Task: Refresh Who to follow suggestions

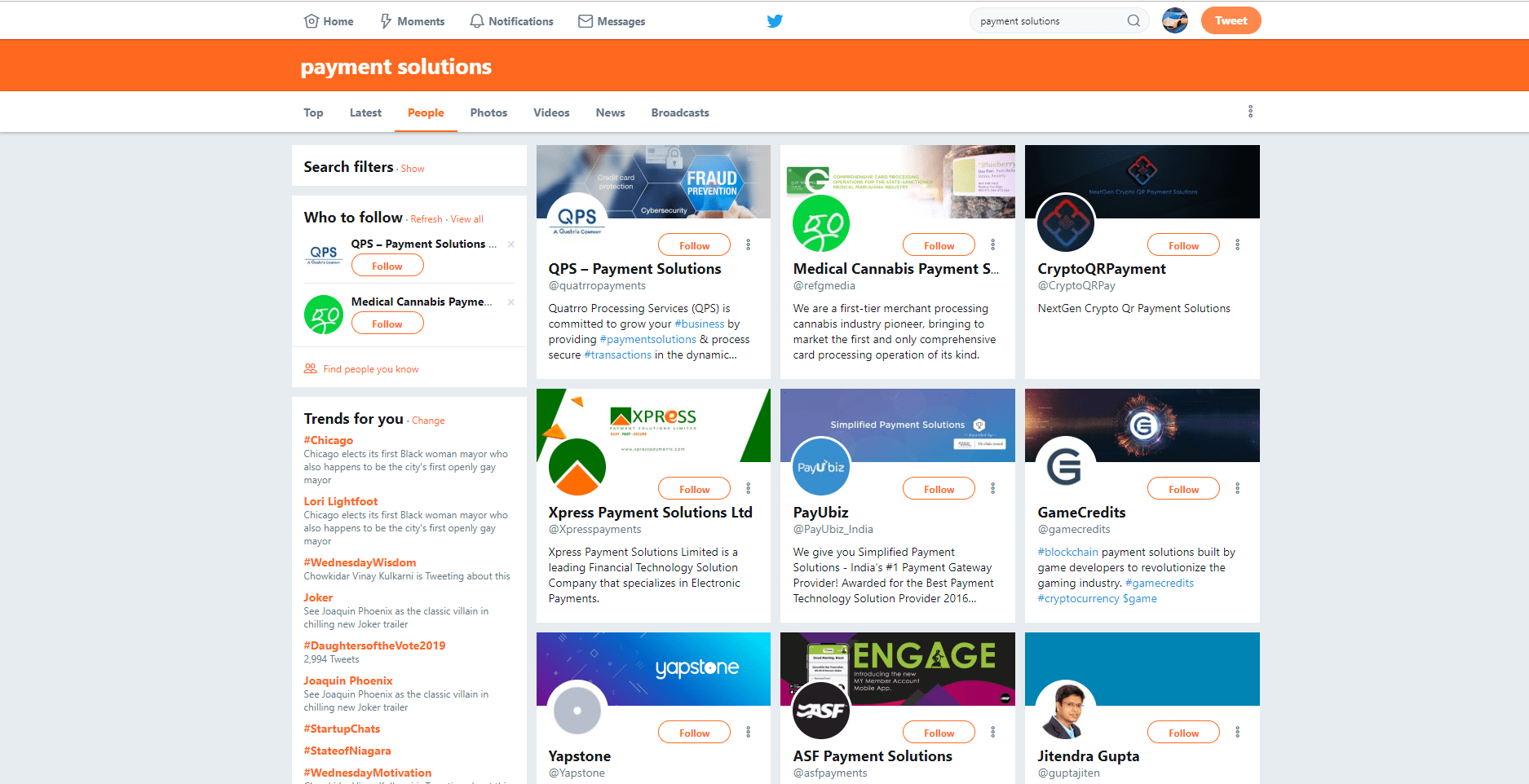Action: (426, 219)
